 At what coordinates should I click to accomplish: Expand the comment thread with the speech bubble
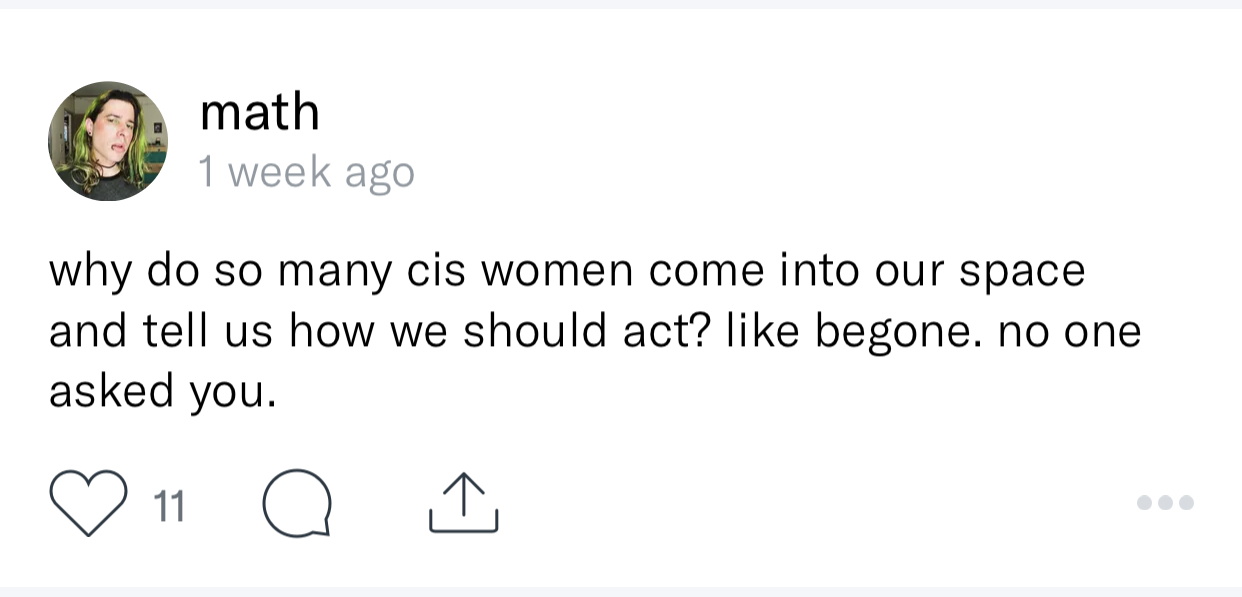click(297, 502)
